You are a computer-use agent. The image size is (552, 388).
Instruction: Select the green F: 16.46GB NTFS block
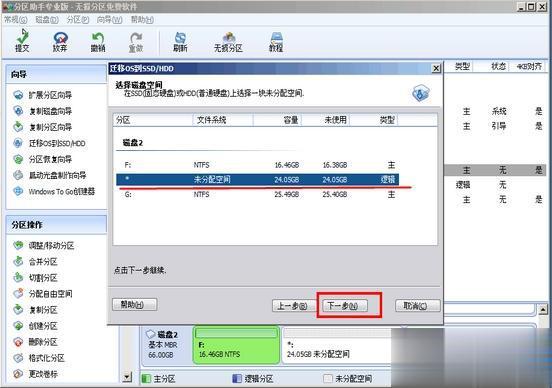coord(236,345)
